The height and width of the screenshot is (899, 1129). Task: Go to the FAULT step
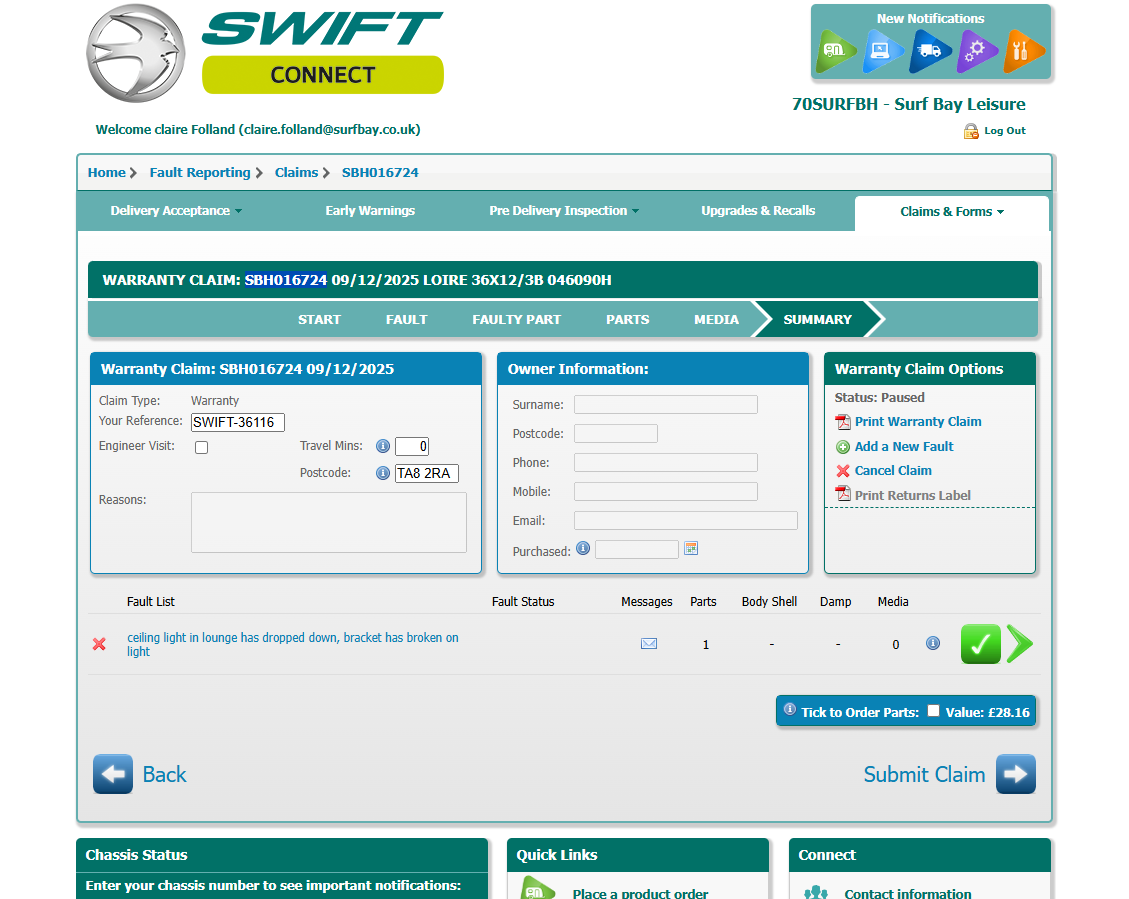pyautogui.click(x=406, y=320)
